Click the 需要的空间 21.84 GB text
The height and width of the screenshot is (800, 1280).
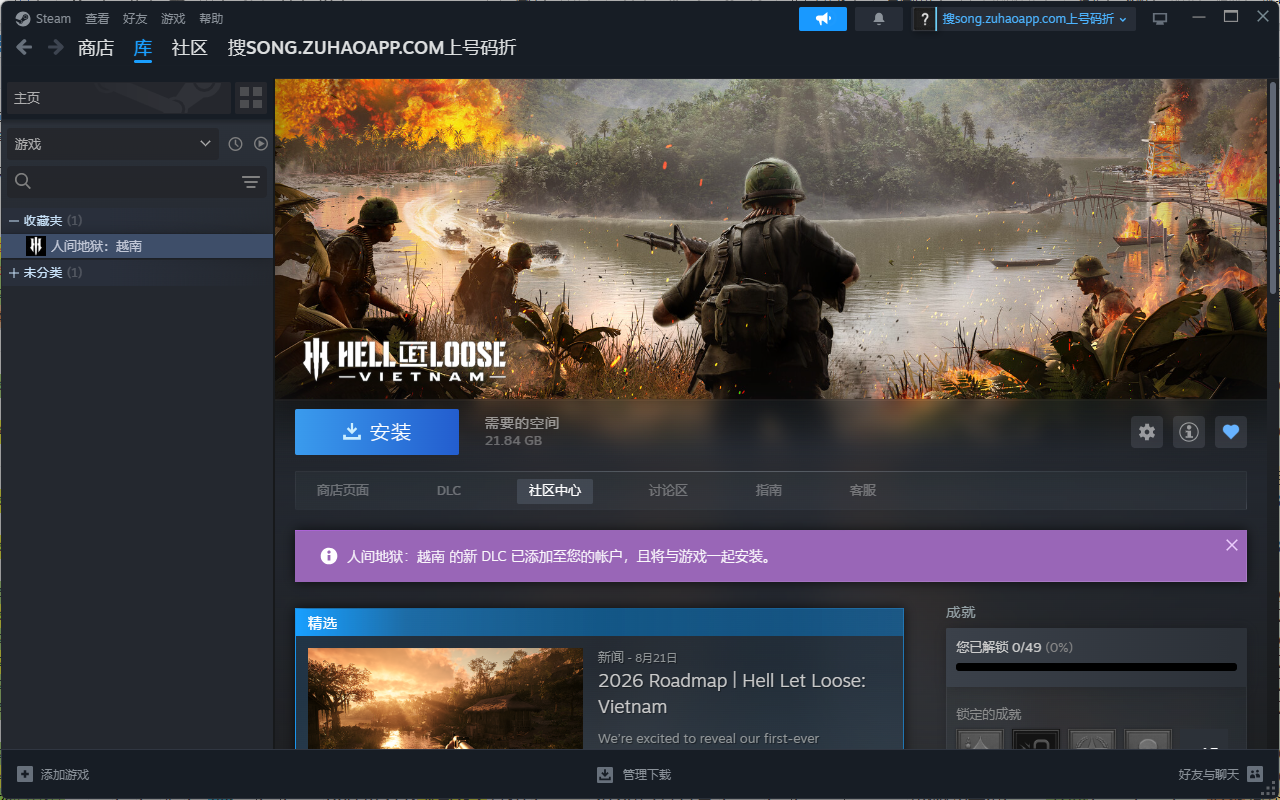tap(522, 432)
